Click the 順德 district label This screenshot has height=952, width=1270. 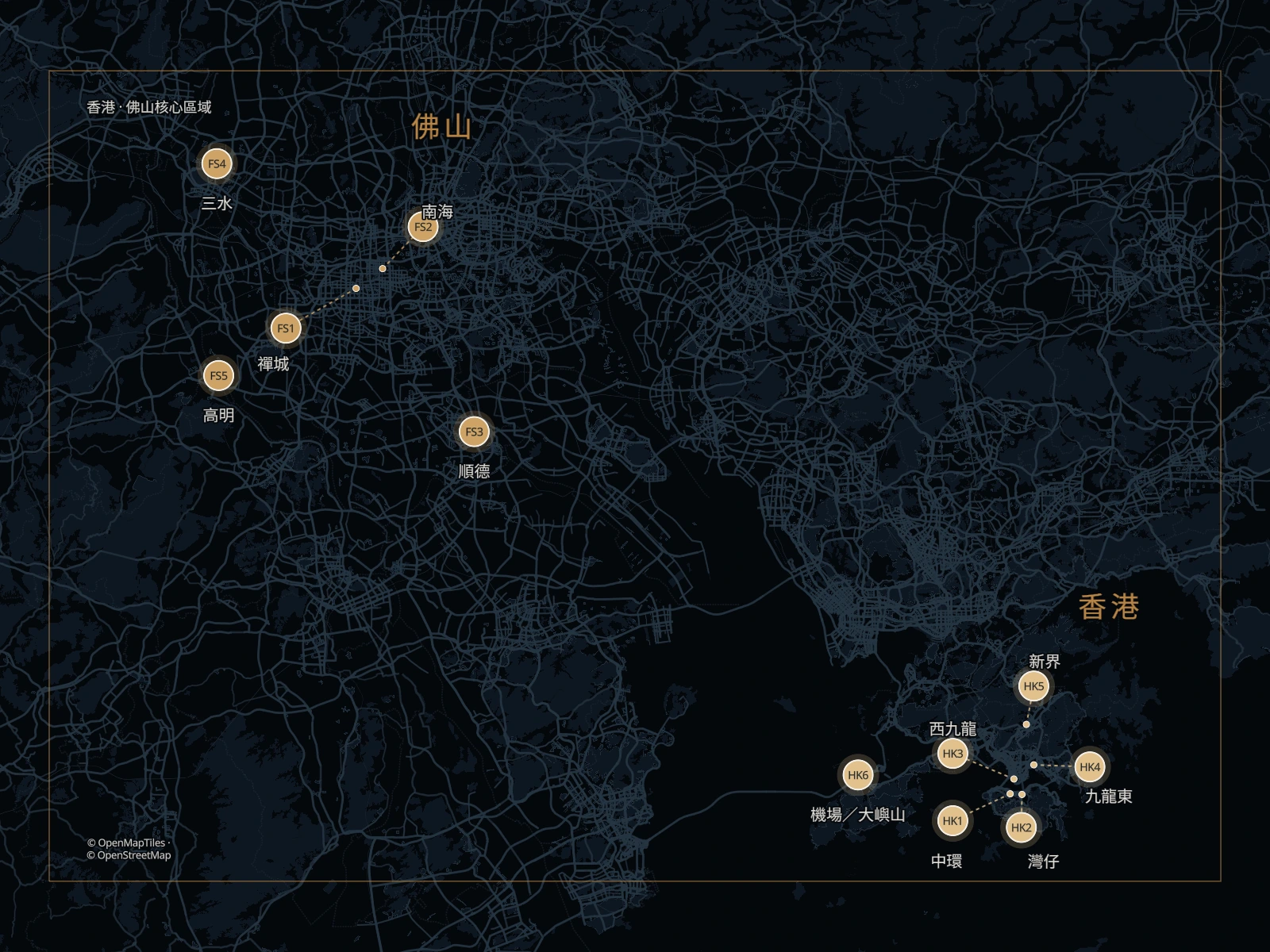pyautogui.click(x=474, y=471)
